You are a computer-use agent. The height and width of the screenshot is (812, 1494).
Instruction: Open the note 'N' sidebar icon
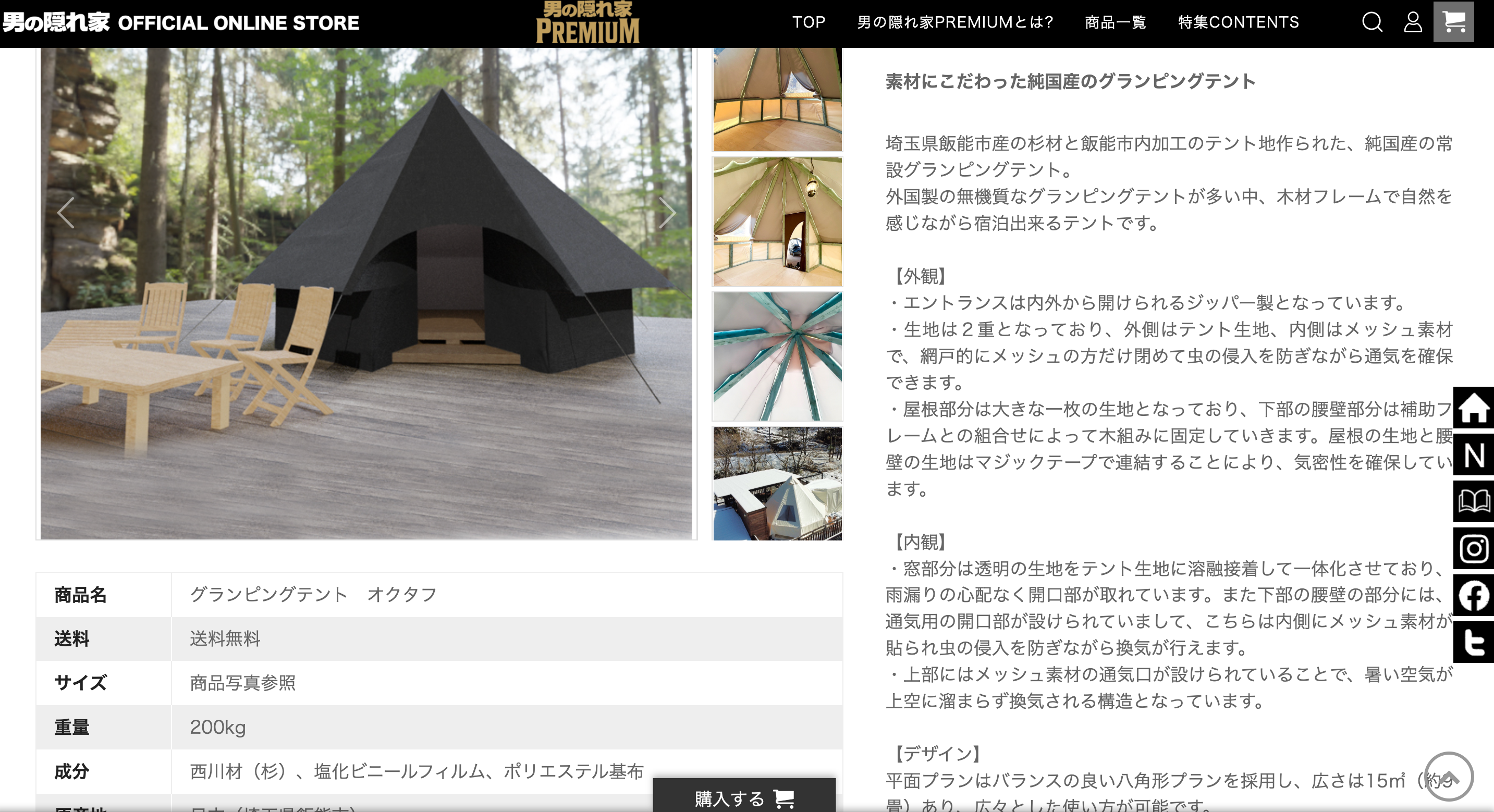point(1473,456)
